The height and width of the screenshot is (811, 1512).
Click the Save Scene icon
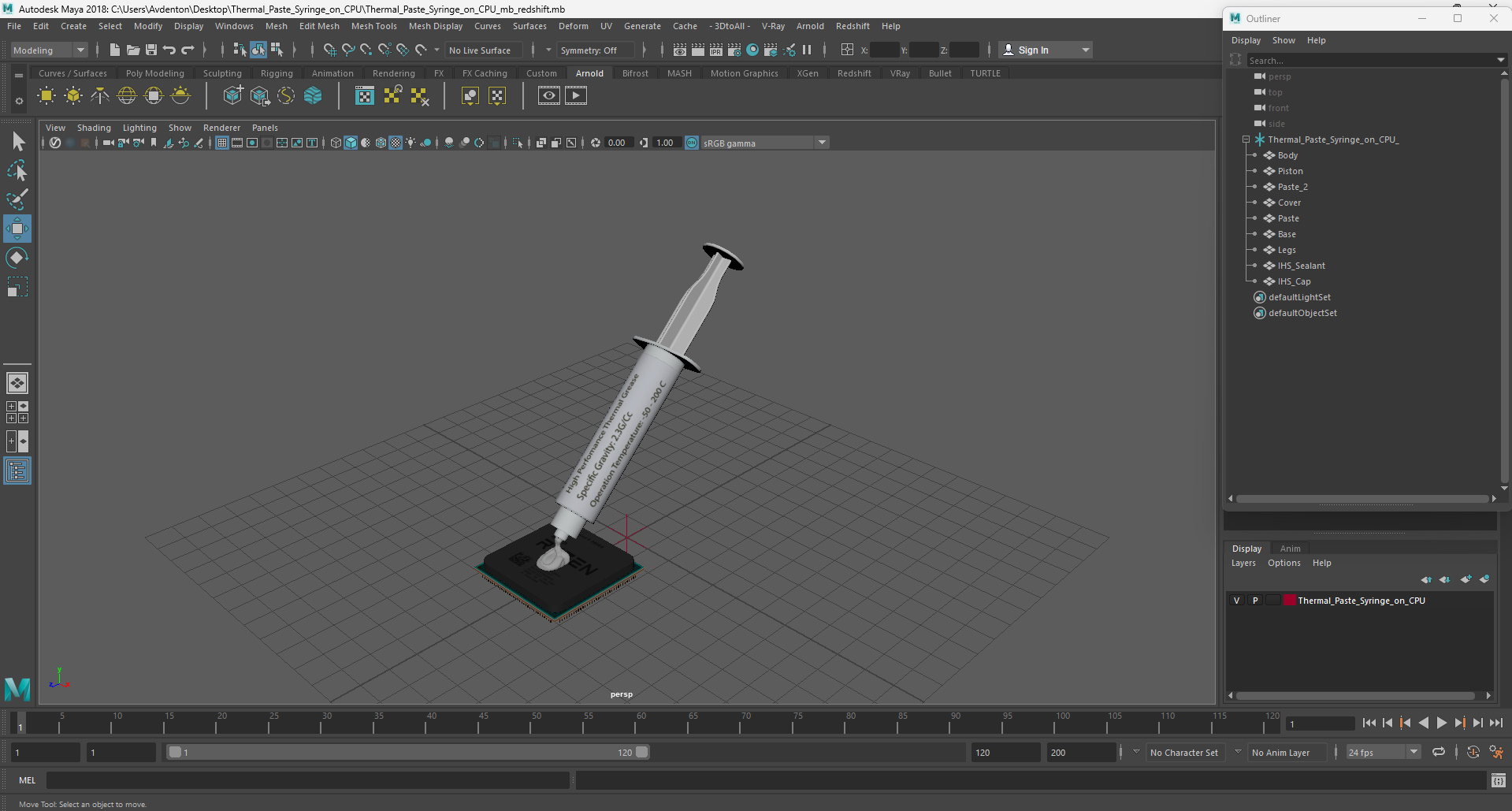pyautogui.click(x=151, y=50)
